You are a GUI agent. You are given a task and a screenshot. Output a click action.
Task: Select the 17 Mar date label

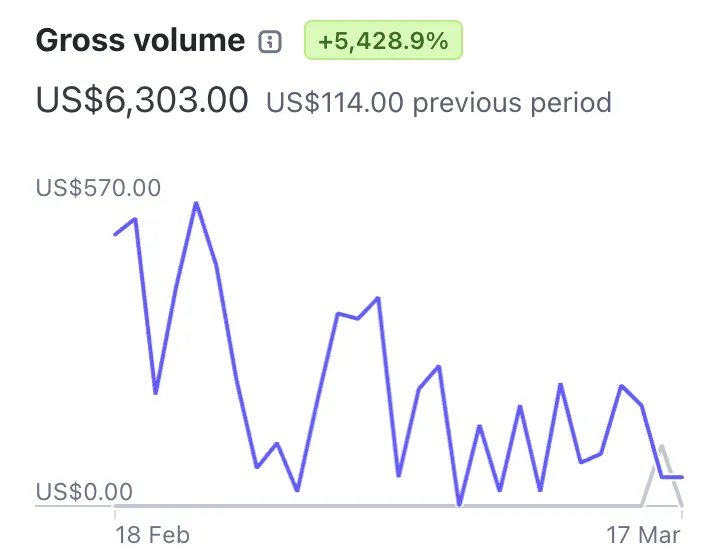click(643, 534)
